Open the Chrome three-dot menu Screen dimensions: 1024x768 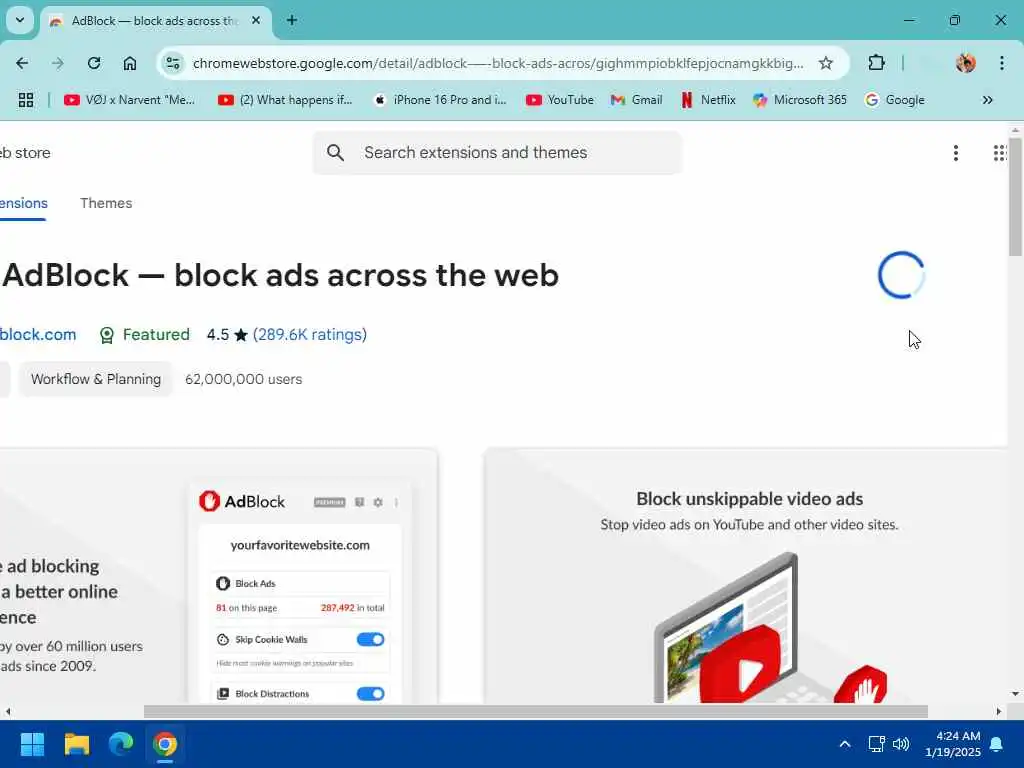[1002, 63]
